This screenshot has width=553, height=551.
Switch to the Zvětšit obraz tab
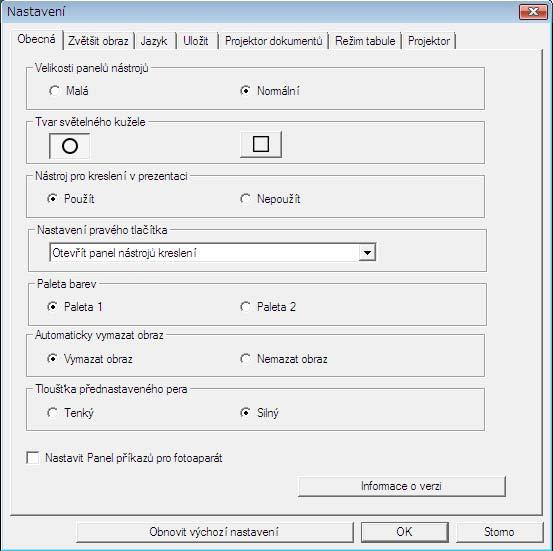(x=98, y=41)
